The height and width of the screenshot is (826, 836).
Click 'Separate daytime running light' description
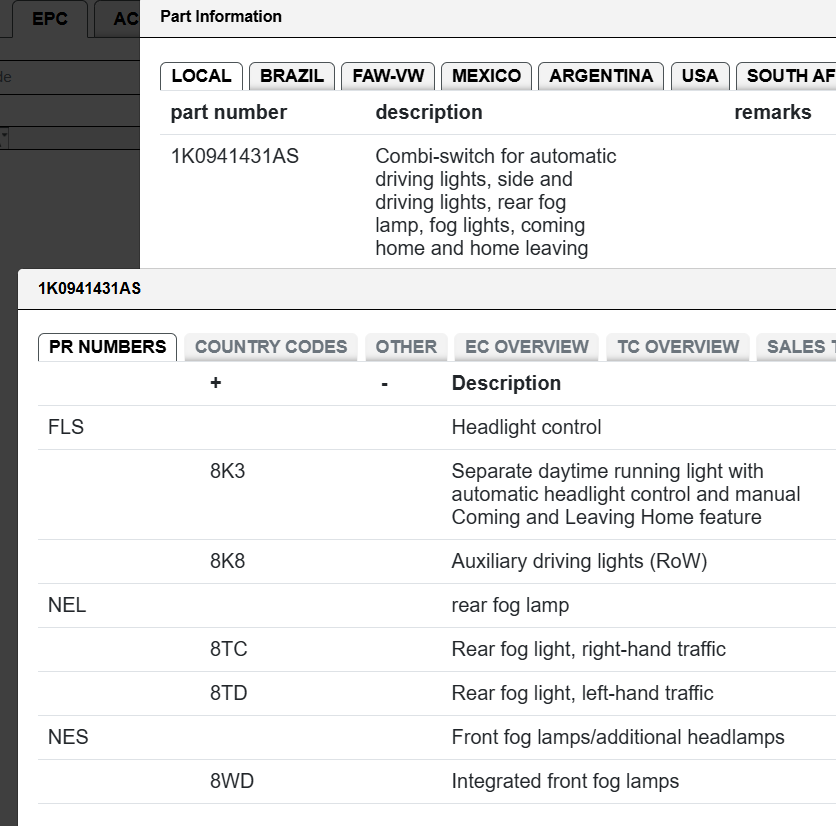coord(626,494)
